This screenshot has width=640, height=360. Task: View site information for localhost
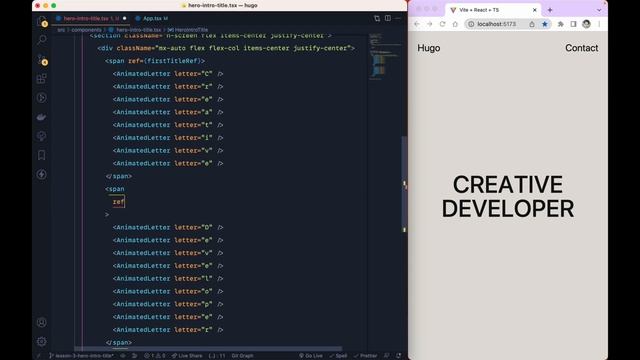click(x=471, y=24)
